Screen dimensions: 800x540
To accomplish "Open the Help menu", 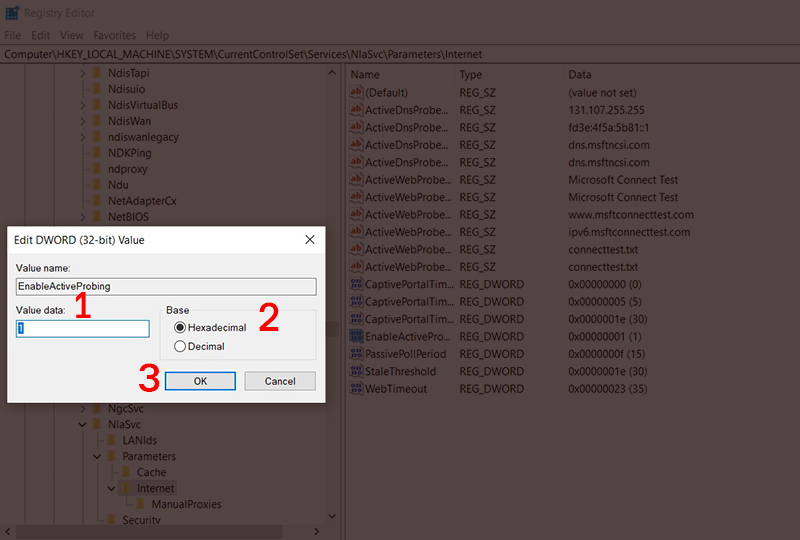I will pyautogui.click(x=157, y=35).
